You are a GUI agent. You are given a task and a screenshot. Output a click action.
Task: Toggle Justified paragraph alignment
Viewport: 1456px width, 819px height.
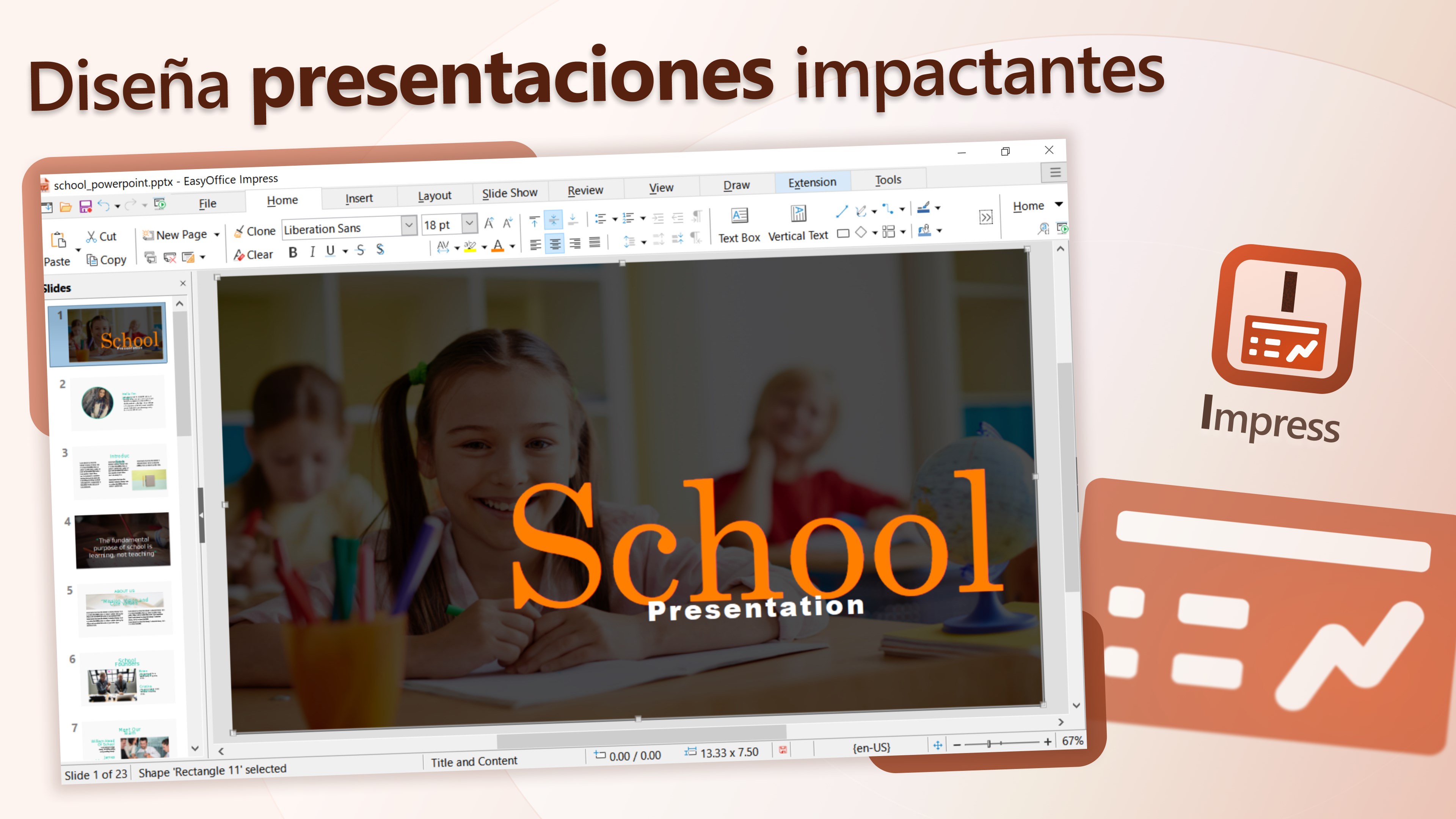(x=595, y=242)
